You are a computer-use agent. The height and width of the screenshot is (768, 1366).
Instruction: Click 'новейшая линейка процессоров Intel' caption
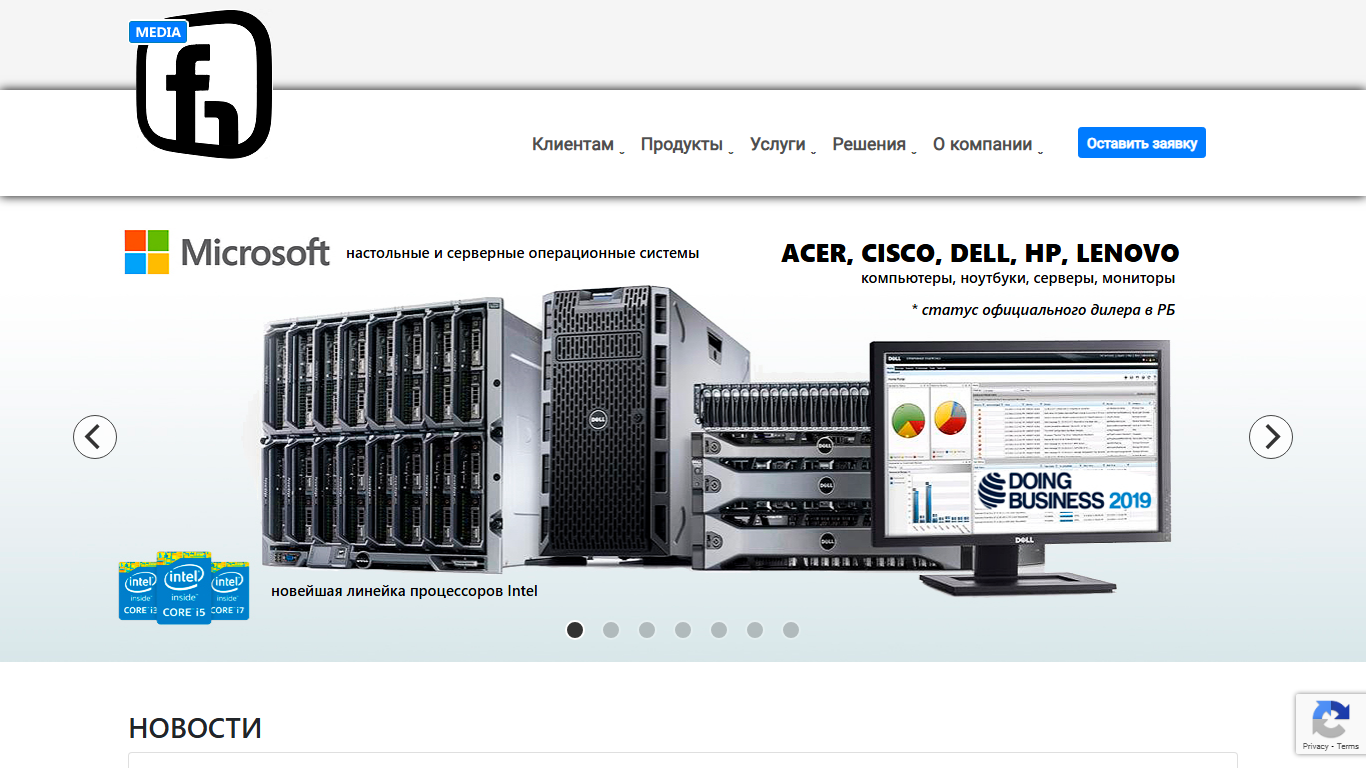tap(404, 591)
